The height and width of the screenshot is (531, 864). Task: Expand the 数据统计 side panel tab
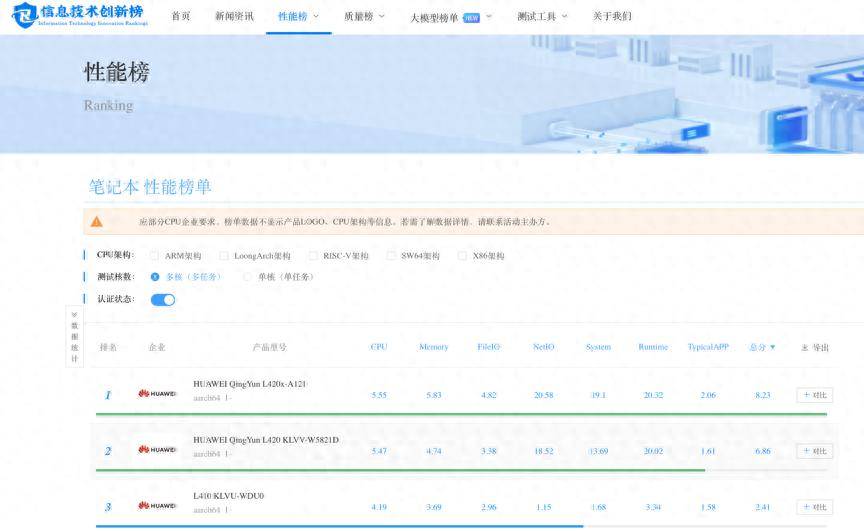tap(74, 336)
